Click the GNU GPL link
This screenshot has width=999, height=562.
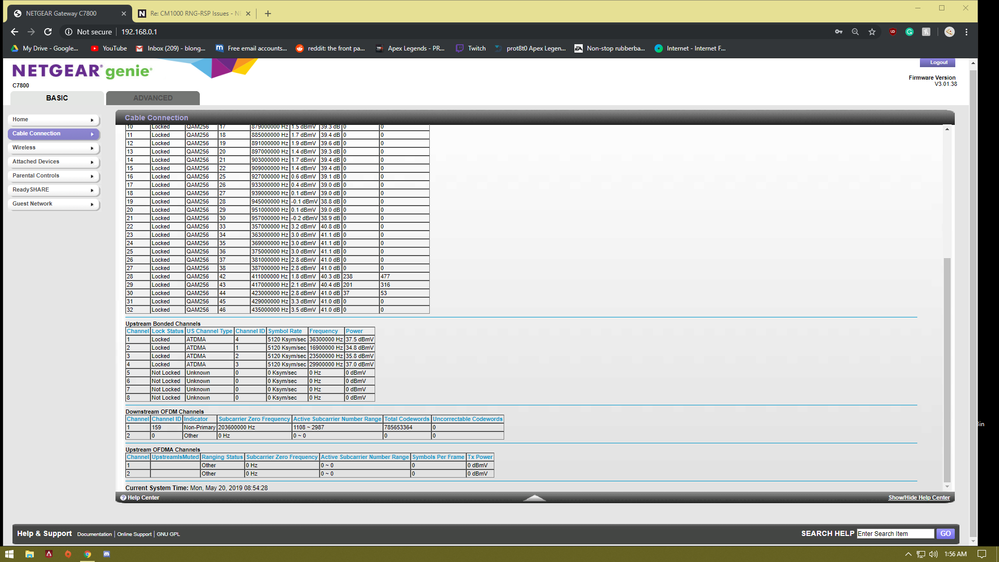pos(168,534)
